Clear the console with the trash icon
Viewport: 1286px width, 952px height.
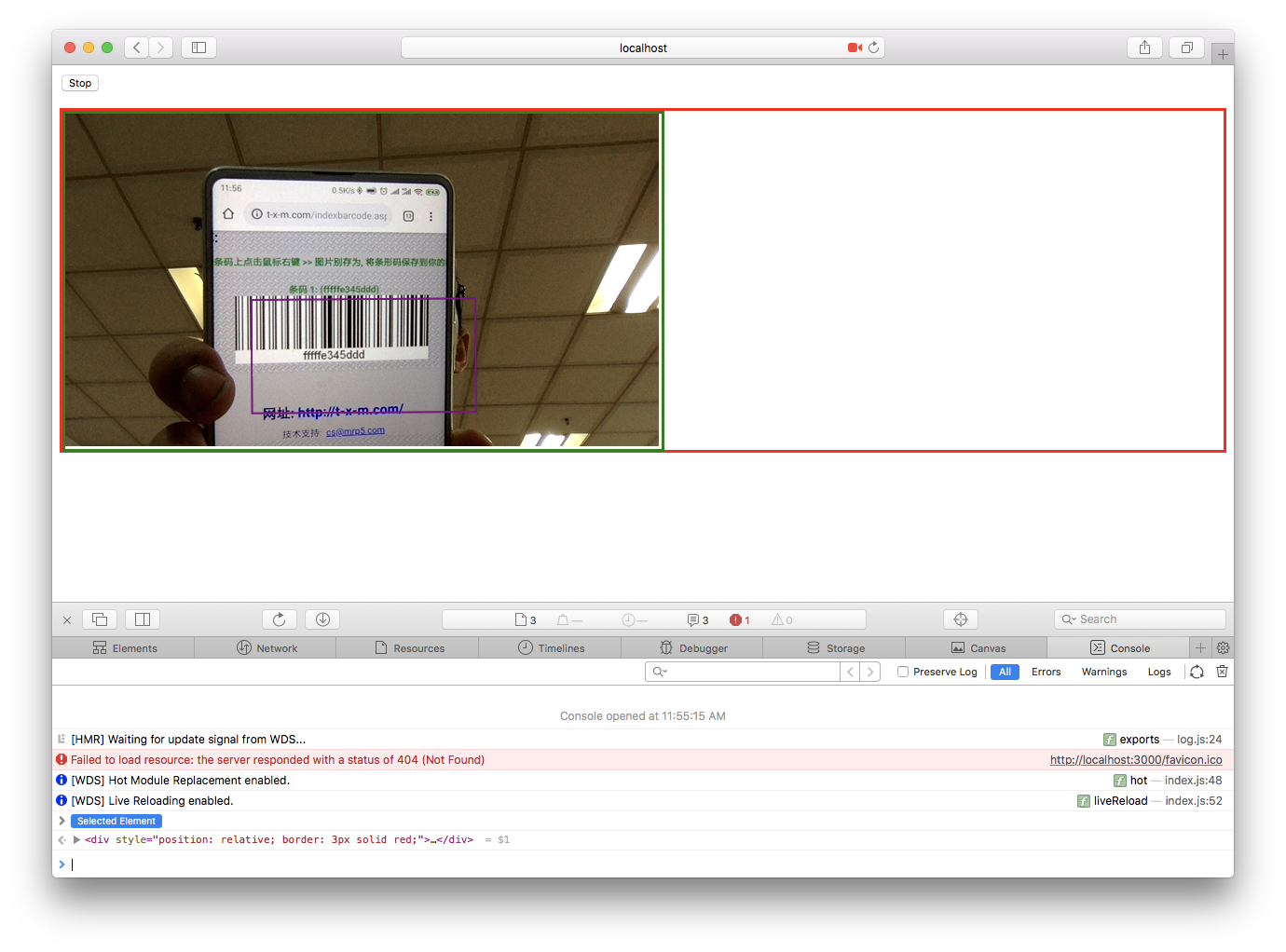(1222, 671)
